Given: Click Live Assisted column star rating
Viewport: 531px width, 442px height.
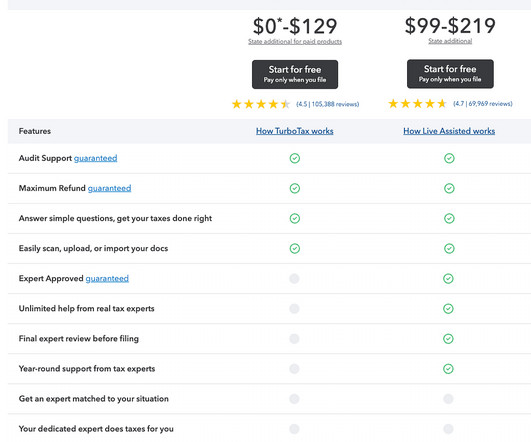Looking at the screenshot, I should tap(417, 104).
